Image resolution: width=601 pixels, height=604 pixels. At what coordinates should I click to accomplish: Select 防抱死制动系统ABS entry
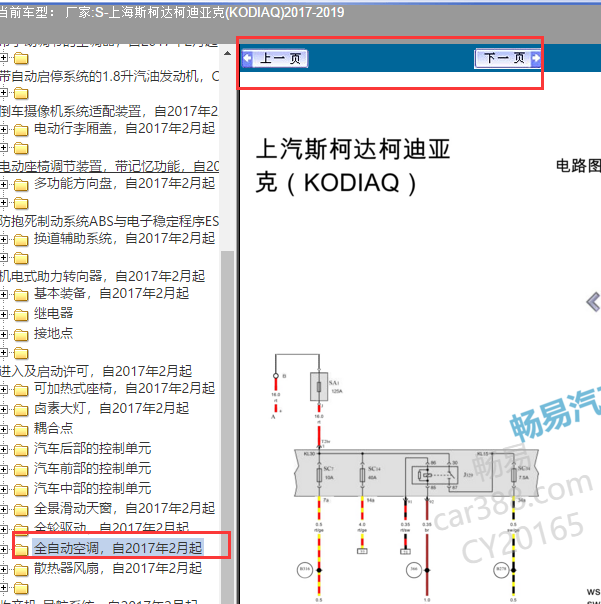(x=109, y=221)
